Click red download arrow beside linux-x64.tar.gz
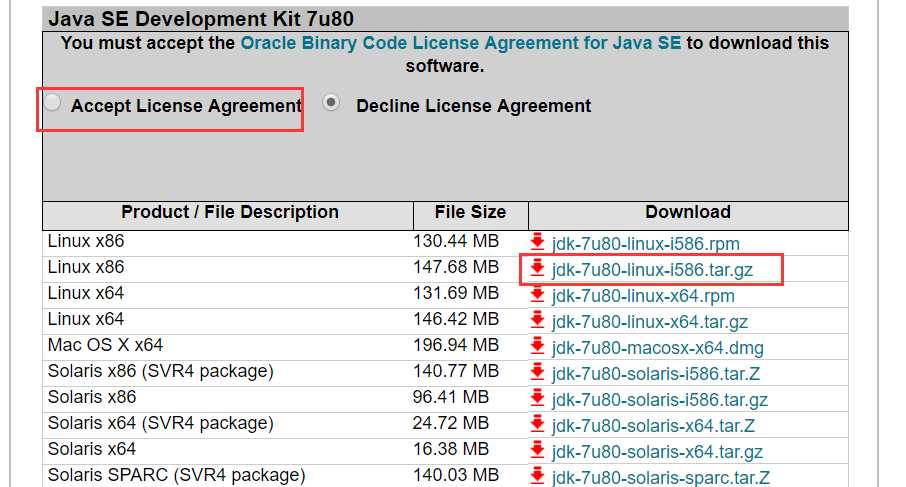 537,319
